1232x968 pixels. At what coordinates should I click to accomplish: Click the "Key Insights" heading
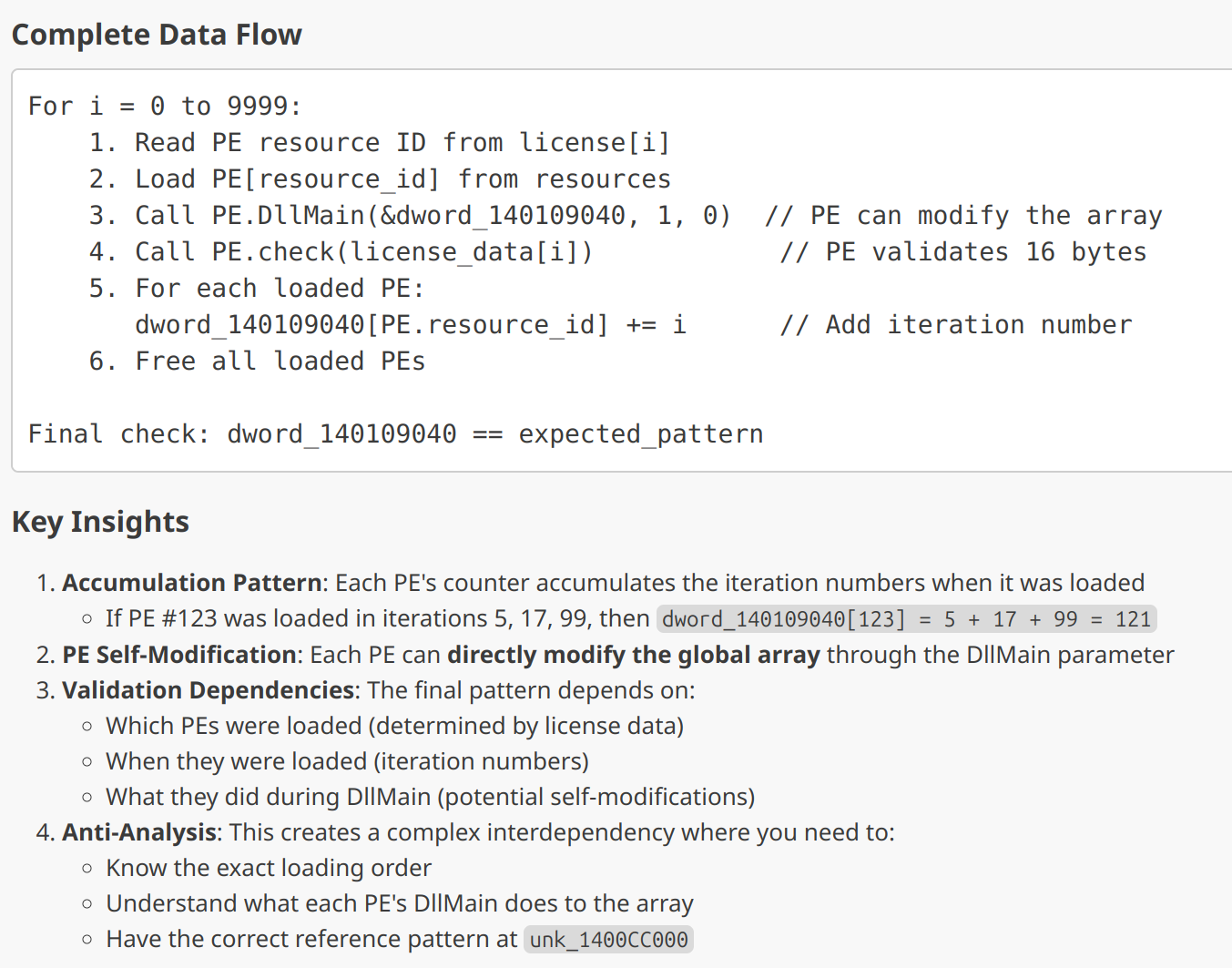pyautogui.click(x=100, y=522)
